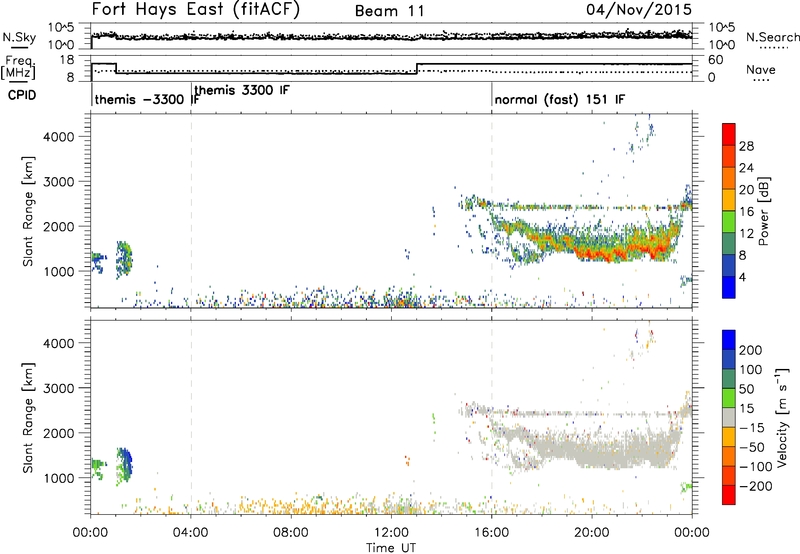Click the blue bottom of power color bar
Viewport: 800px width, 554px height.
point(729,287)
